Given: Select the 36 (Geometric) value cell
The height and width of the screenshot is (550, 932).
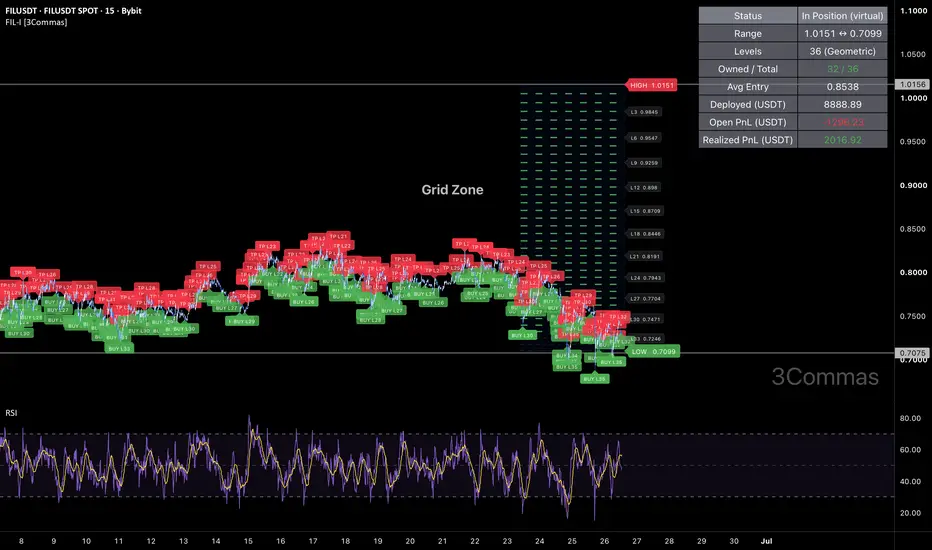Looking at the screenshot, I should coord(842,51).
